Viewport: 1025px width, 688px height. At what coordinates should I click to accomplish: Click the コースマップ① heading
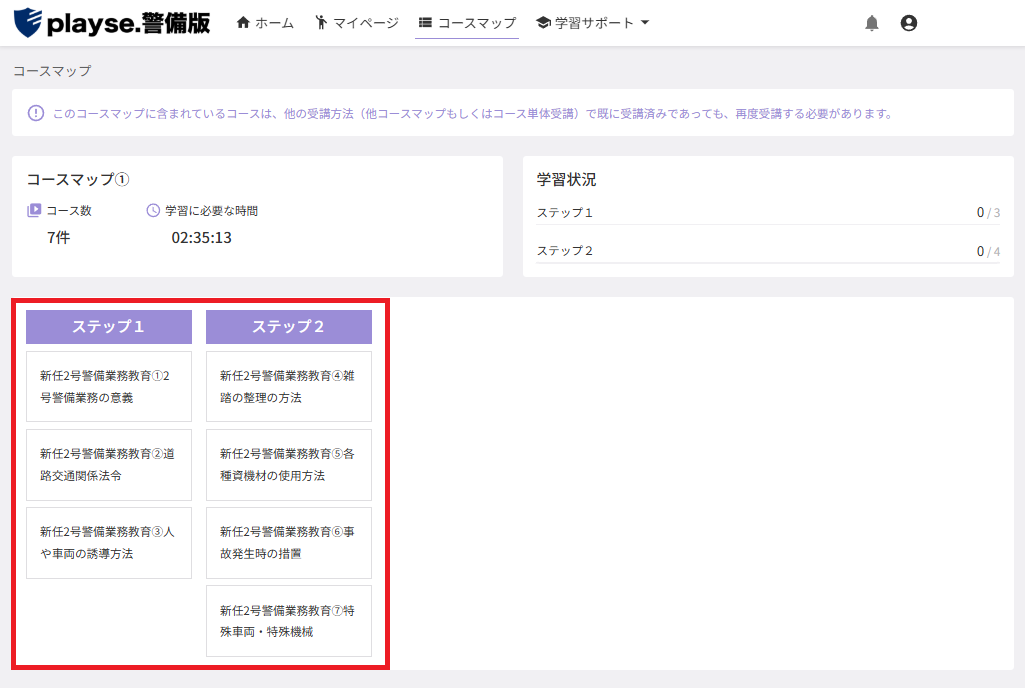click(x=78, y=179)
